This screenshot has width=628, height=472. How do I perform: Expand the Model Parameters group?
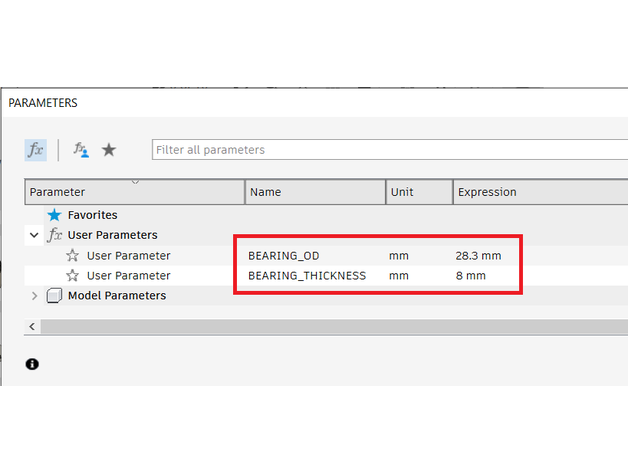coord(35,296)
